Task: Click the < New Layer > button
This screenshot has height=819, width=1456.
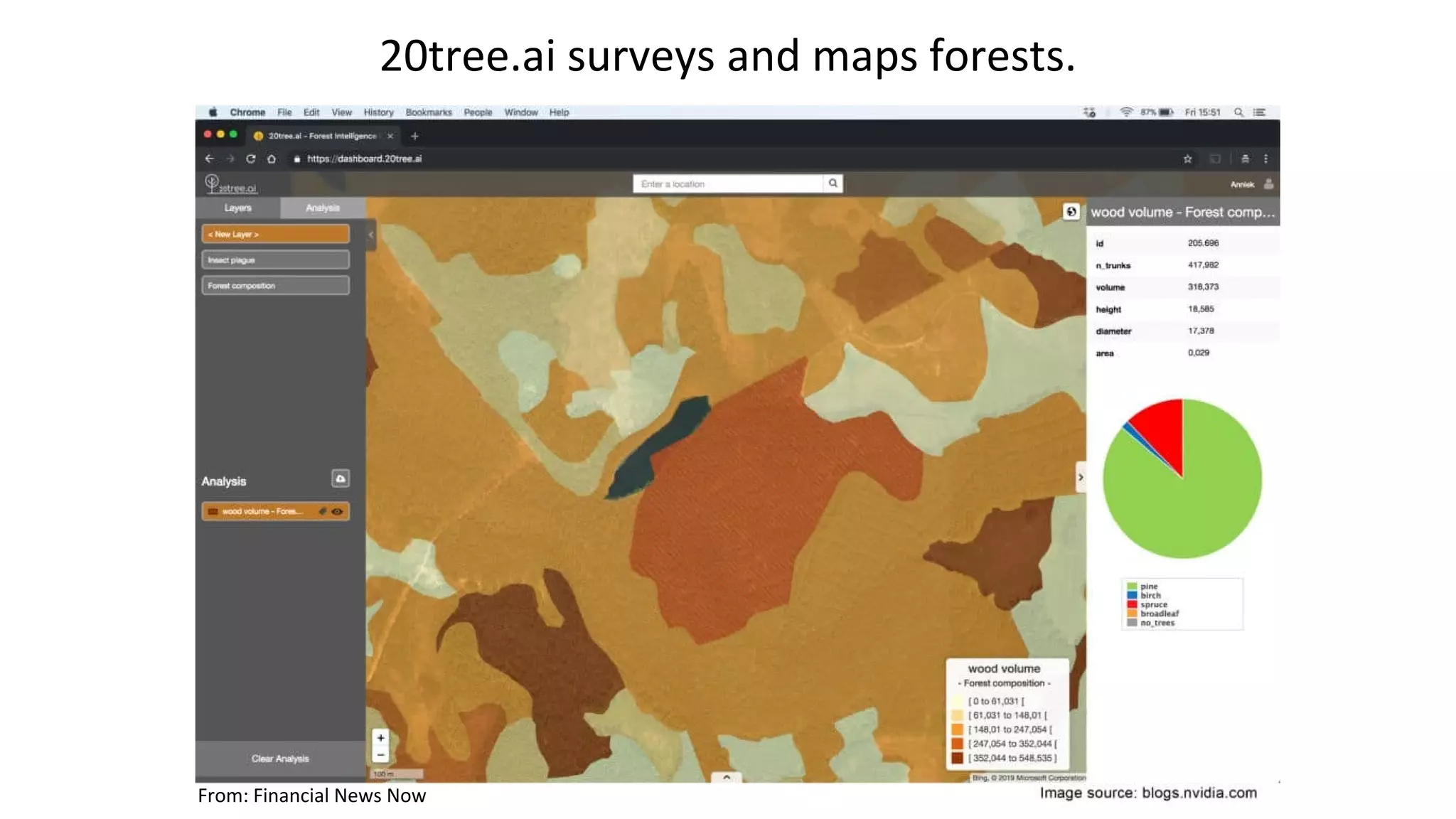Action: (275, 234)
